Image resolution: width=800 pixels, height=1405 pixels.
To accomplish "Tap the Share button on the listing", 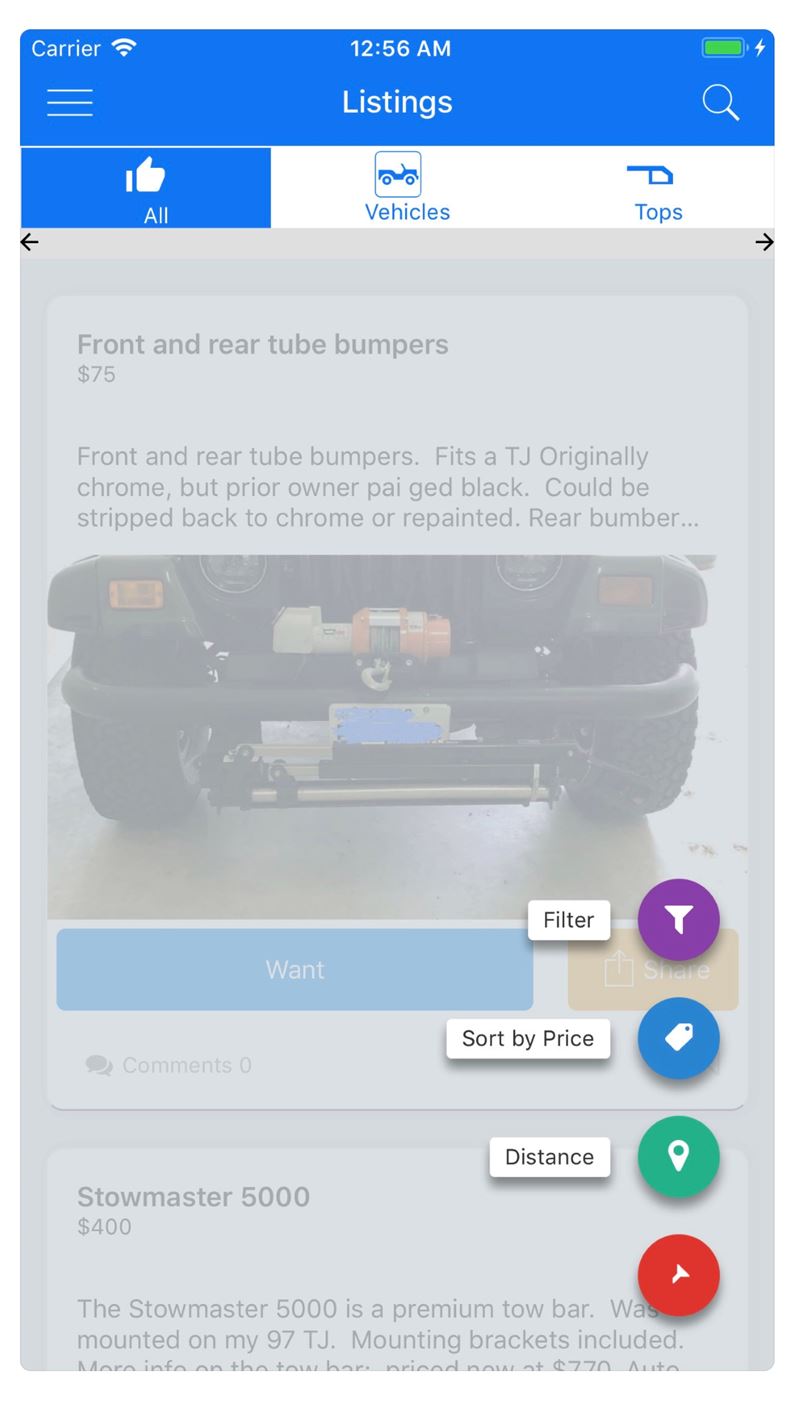I will (654, 969).
